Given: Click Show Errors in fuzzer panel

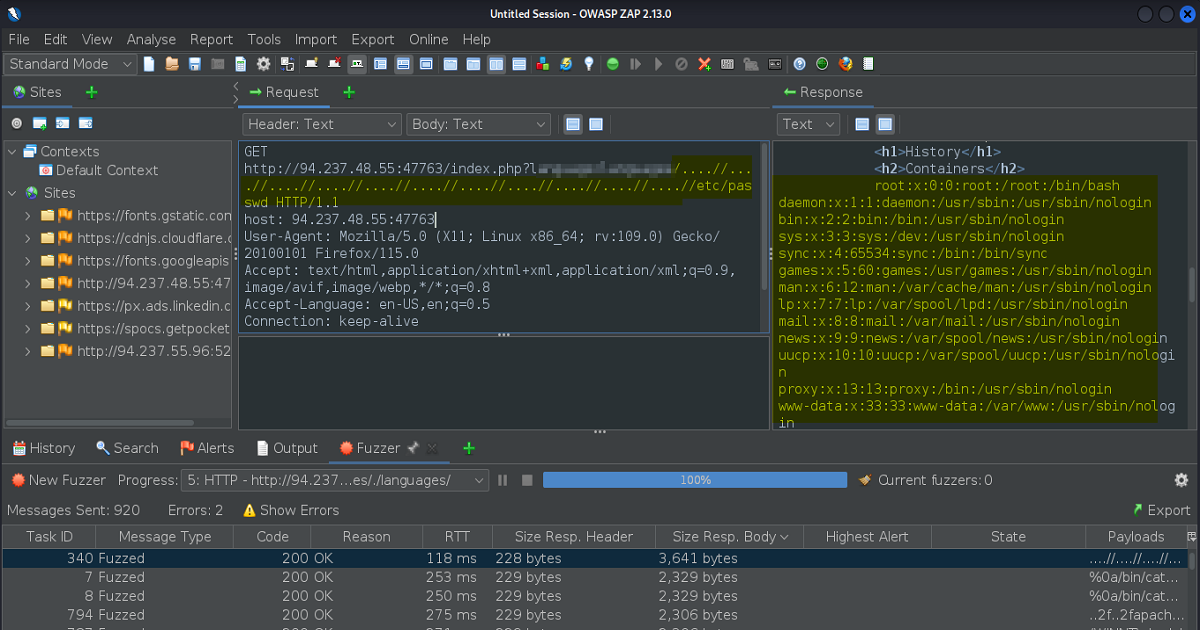Looking at the screenshot, I should (290, 510).
